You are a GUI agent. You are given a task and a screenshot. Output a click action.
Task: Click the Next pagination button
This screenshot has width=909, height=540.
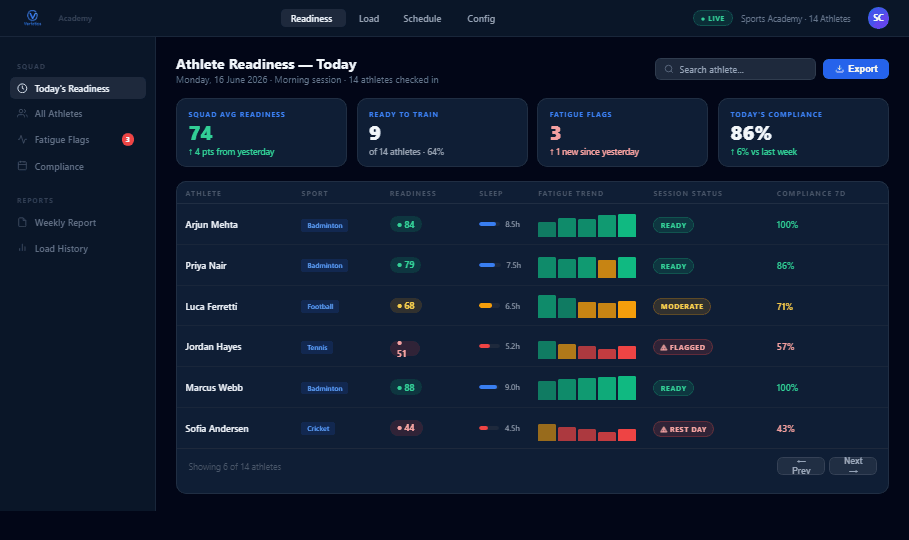coord(853,466)
